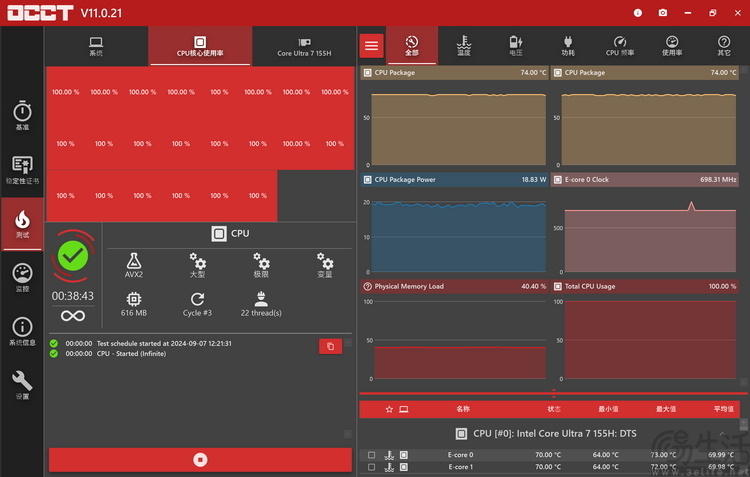
Task: Click the 名称 column header
Action: pyautogui.click(x=462, y=409)
